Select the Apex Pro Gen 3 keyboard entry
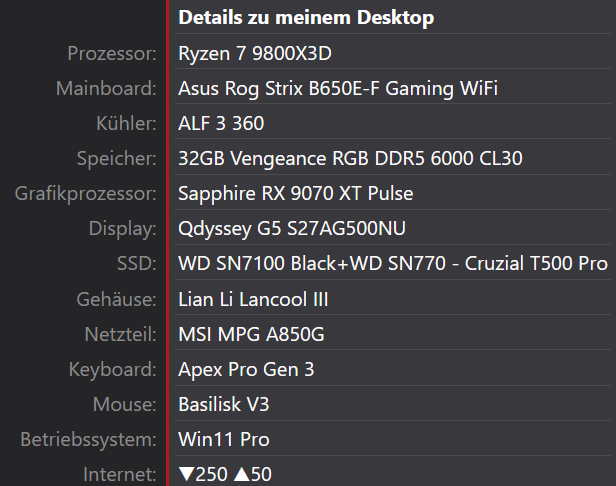 click(246, 369)
